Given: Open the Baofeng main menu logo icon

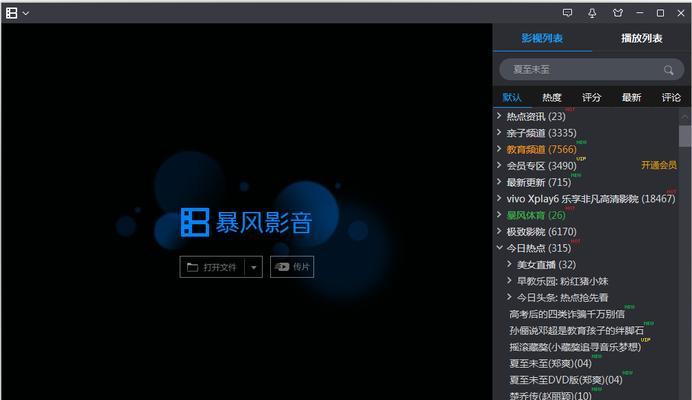Looking at the screenshot, I should click(11, 13).
